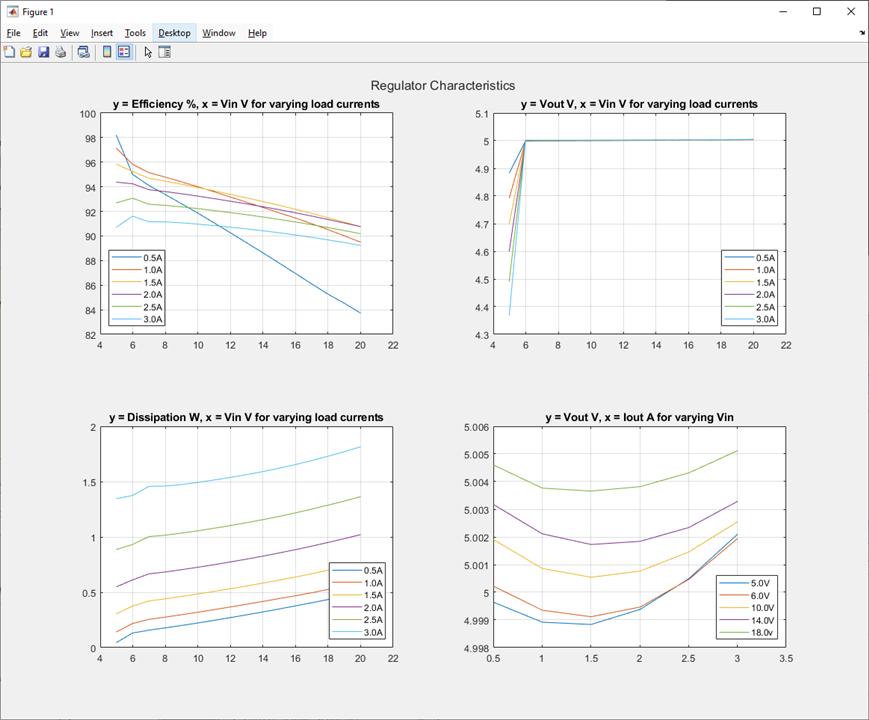Save the figure using the floppy disk icon

coord(44,52)
